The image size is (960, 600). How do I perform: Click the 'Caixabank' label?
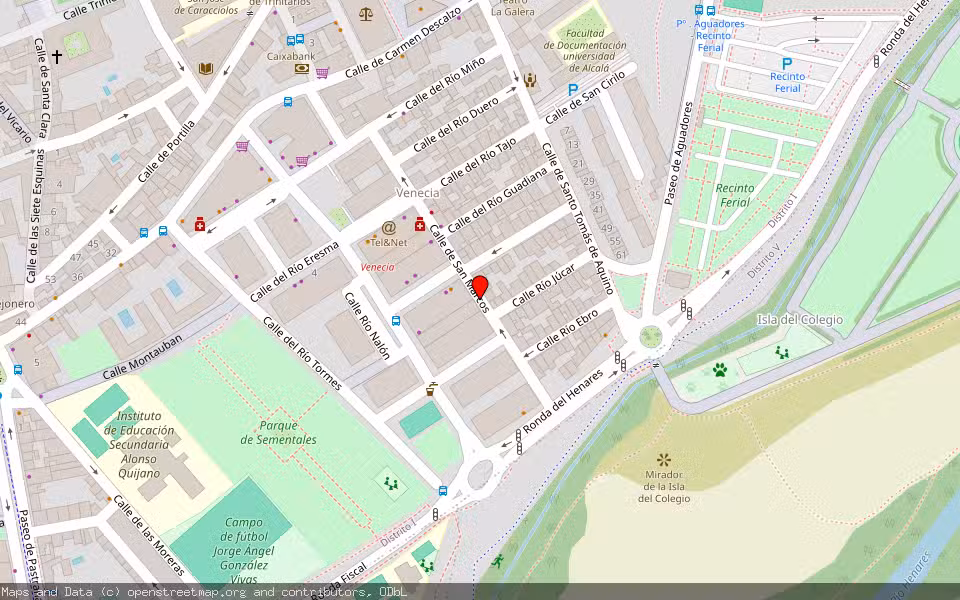click(291, 56)
